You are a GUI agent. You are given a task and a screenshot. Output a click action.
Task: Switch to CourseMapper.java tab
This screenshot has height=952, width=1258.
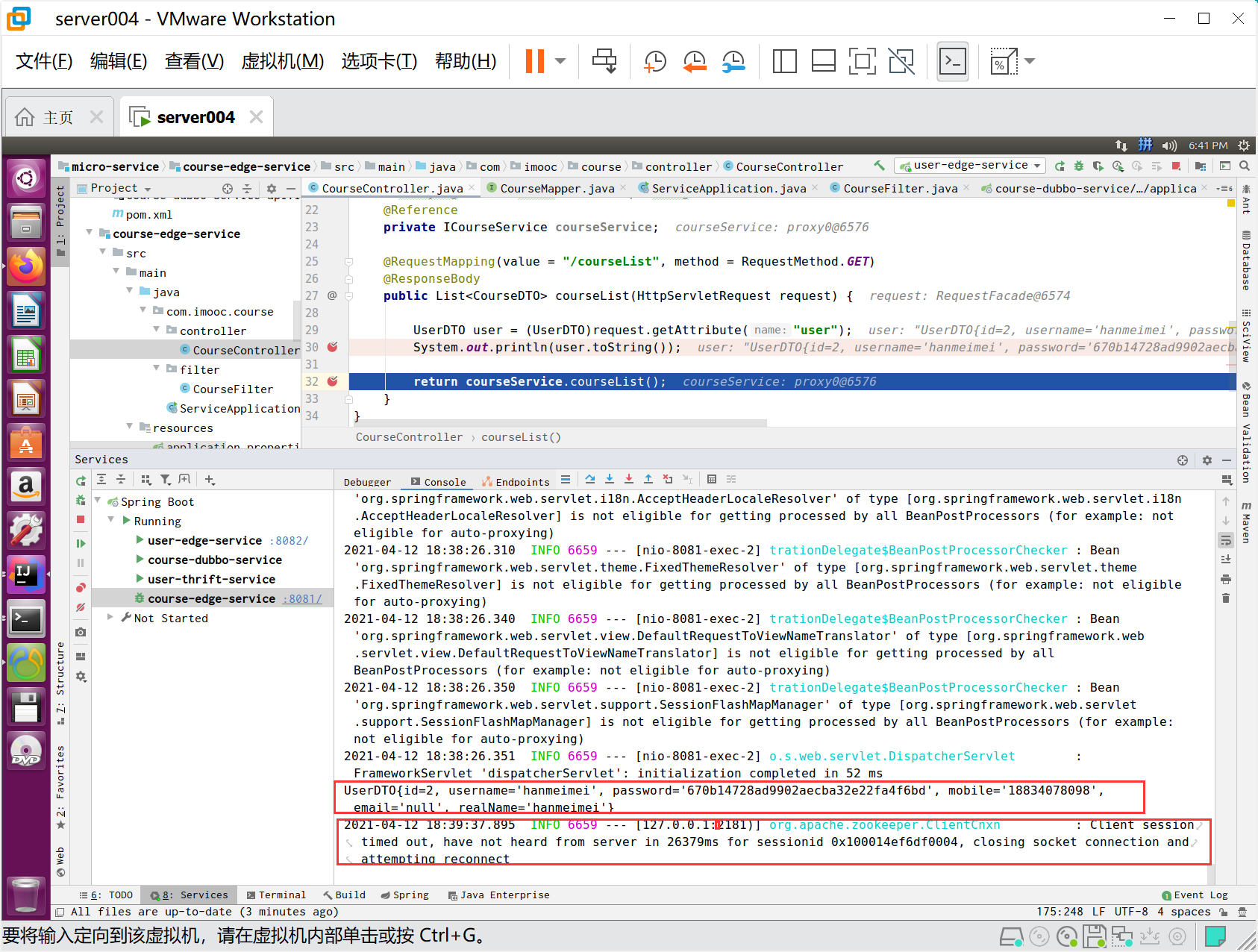click(557, 189)
